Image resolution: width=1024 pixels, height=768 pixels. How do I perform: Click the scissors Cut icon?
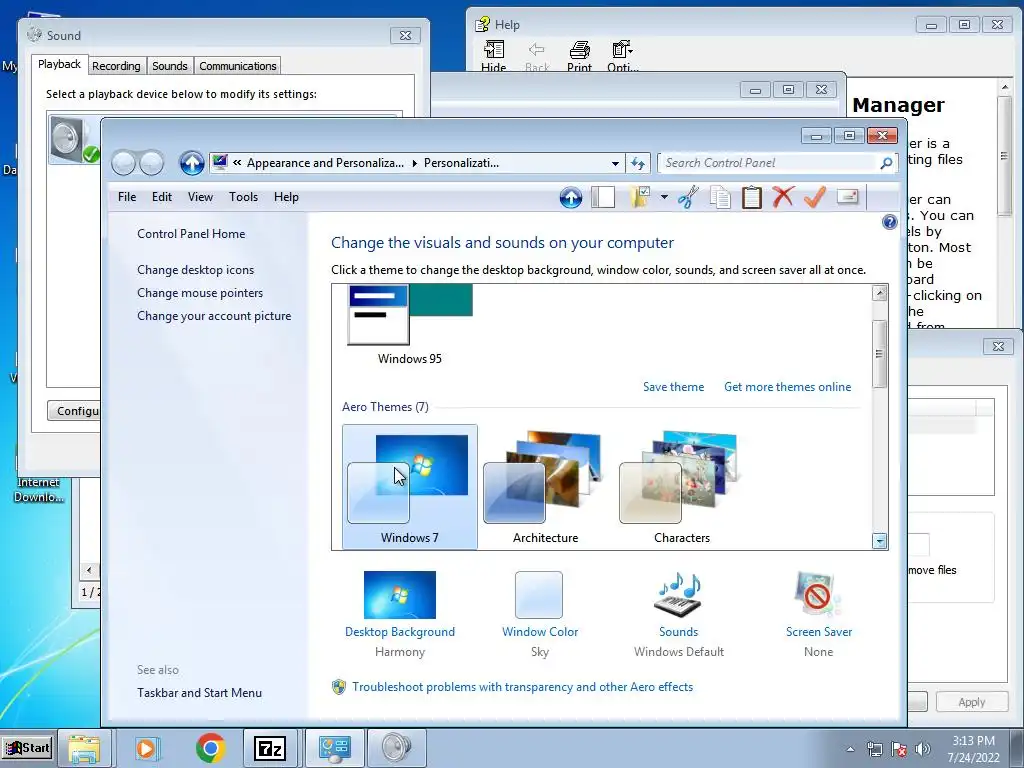[688, 197]
